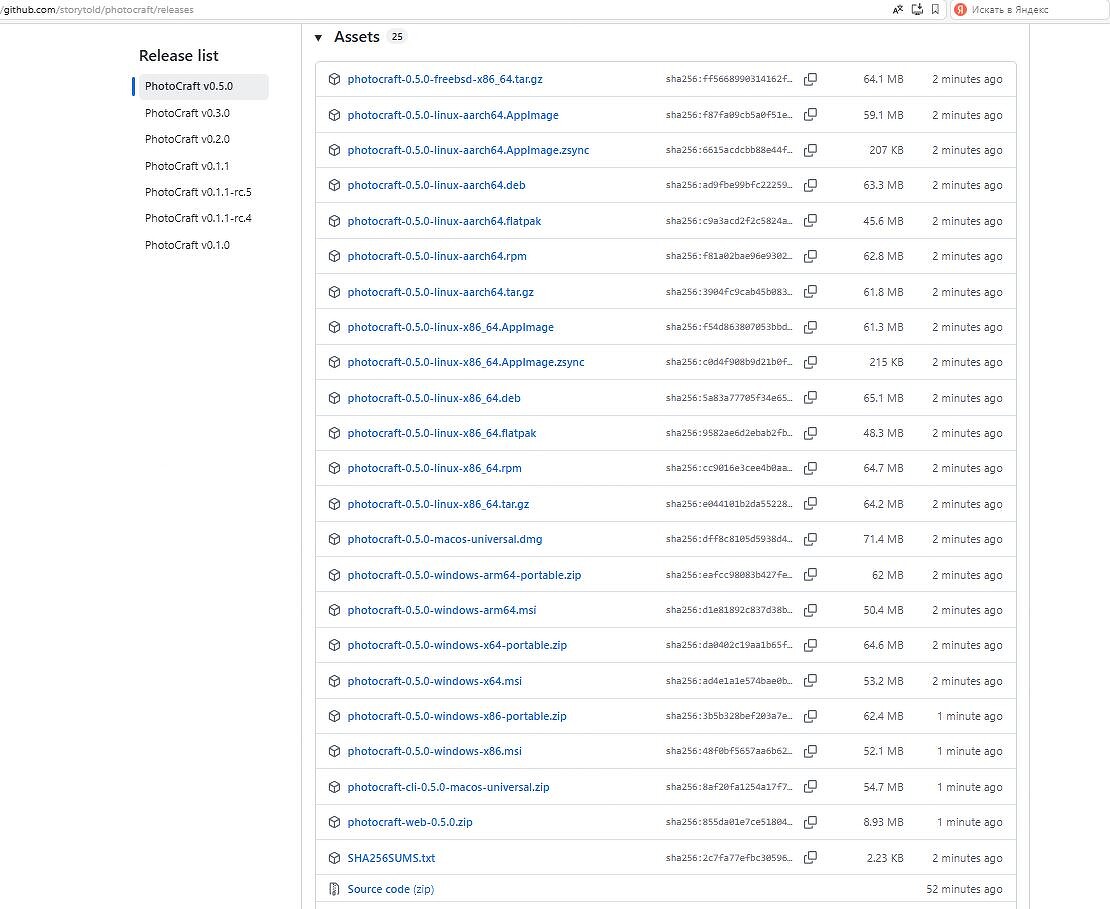Screen dimensions: 1110x909
Task: Copy hash of photocraft-web-0.5.0.zip
Action: click(x=811, y=822)
